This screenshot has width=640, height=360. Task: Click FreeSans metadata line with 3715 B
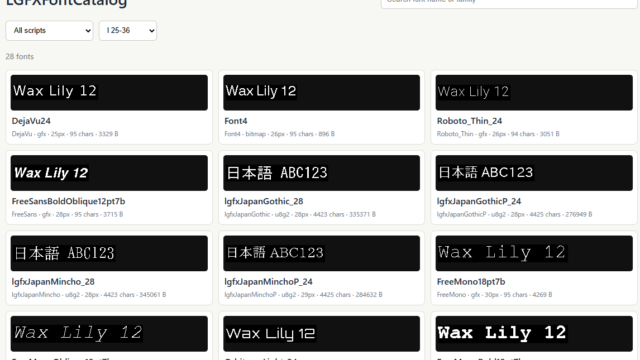coord(67,214)
